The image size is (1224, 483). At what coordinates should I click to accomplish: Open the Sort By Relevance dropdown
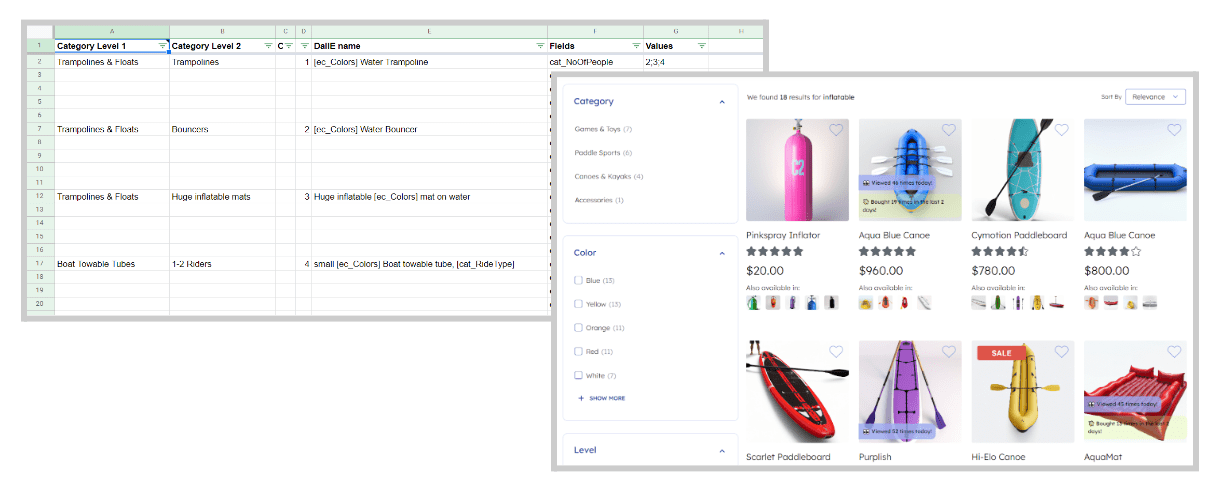(x=1155, y=97)
